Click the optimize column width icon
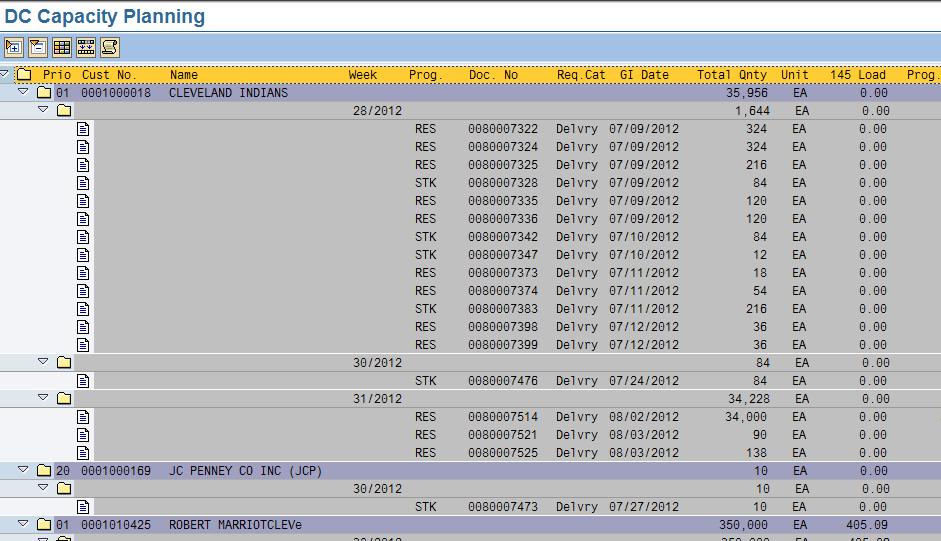Screen dimensions: 941x541 [85, 47]
